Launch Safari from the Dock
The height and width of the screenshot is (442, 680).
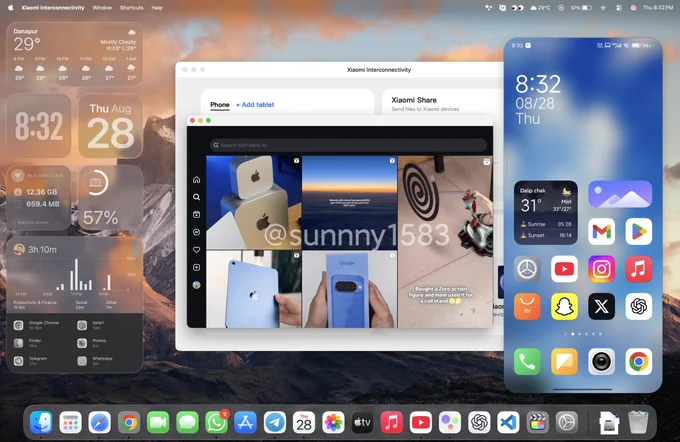click(99, 422)
